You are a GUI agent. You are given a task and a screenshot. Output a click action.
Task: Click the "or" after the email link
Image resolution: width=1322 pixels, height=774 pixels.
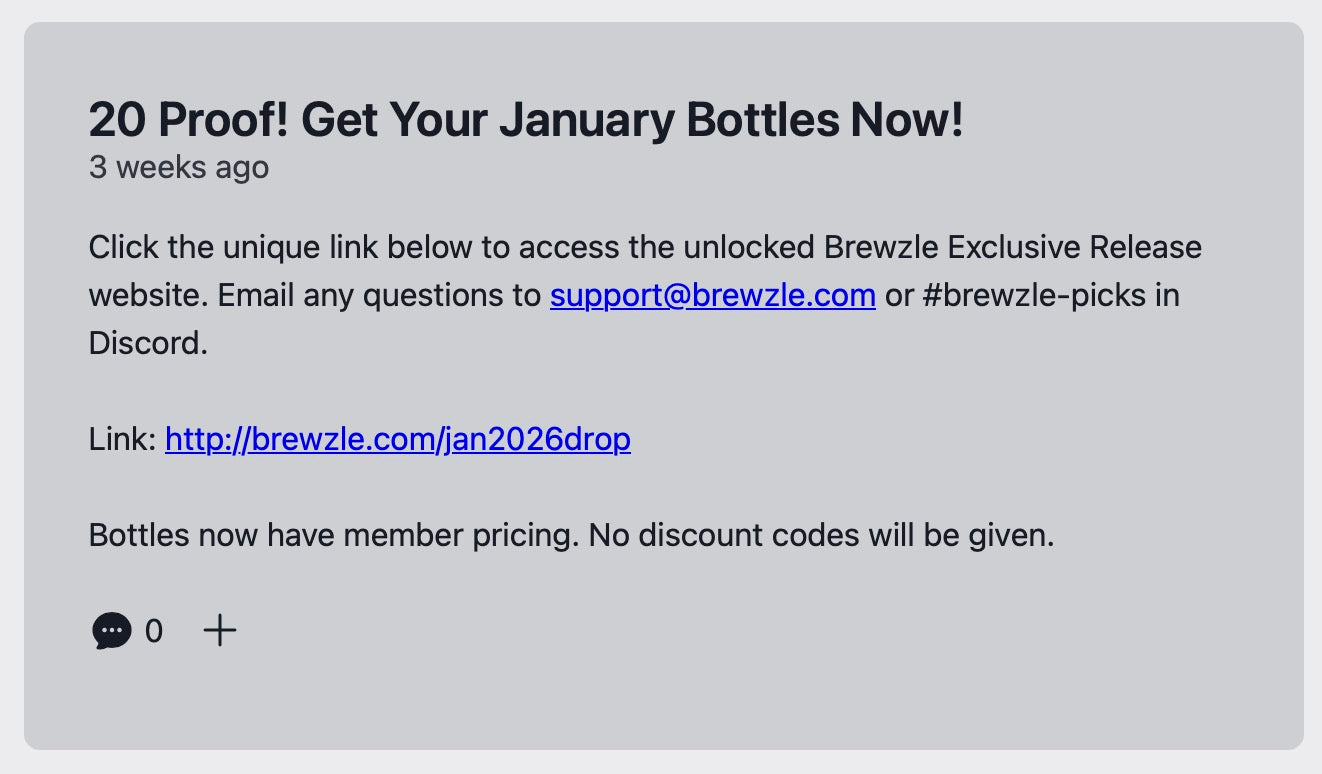[x=899, y=296]
